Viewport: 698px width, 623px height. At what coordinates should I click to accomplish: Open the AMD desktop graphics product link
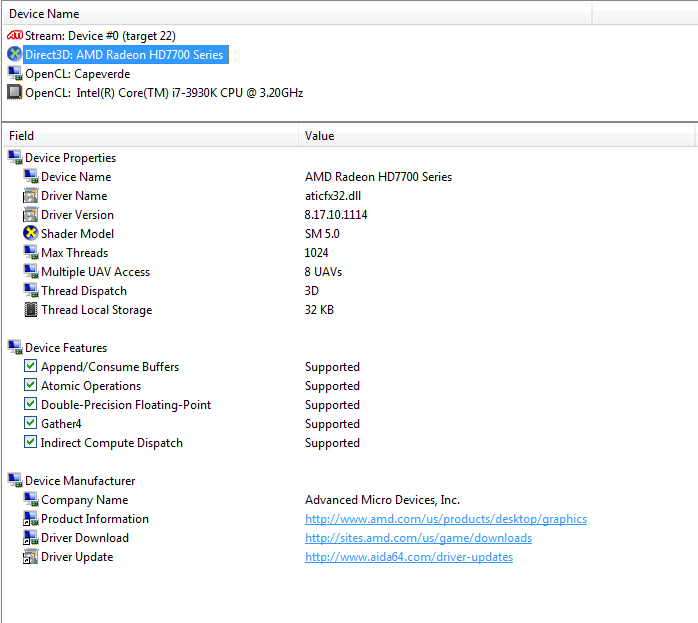pos(446,519)
